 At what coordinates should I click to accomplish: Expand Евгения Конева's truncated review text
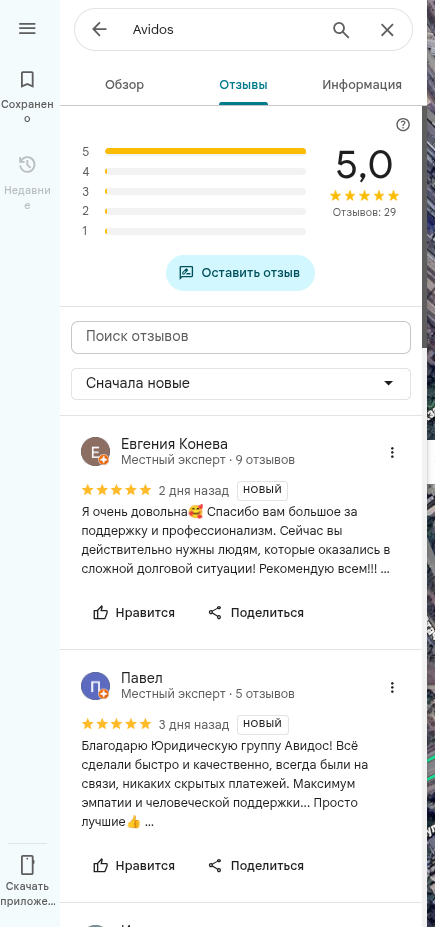coord(385,571)
